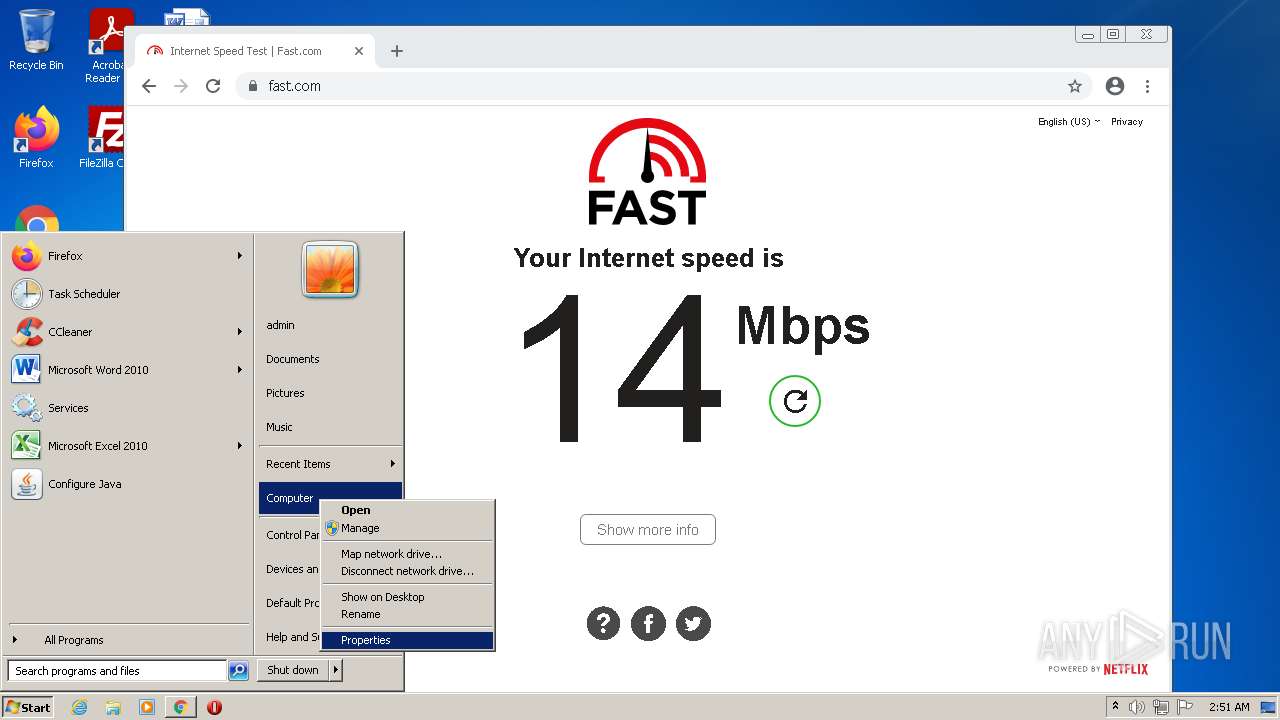This screenshot has width=1280, height=720.
Task: Click the Chrome forward arrow
Action: 181,86
